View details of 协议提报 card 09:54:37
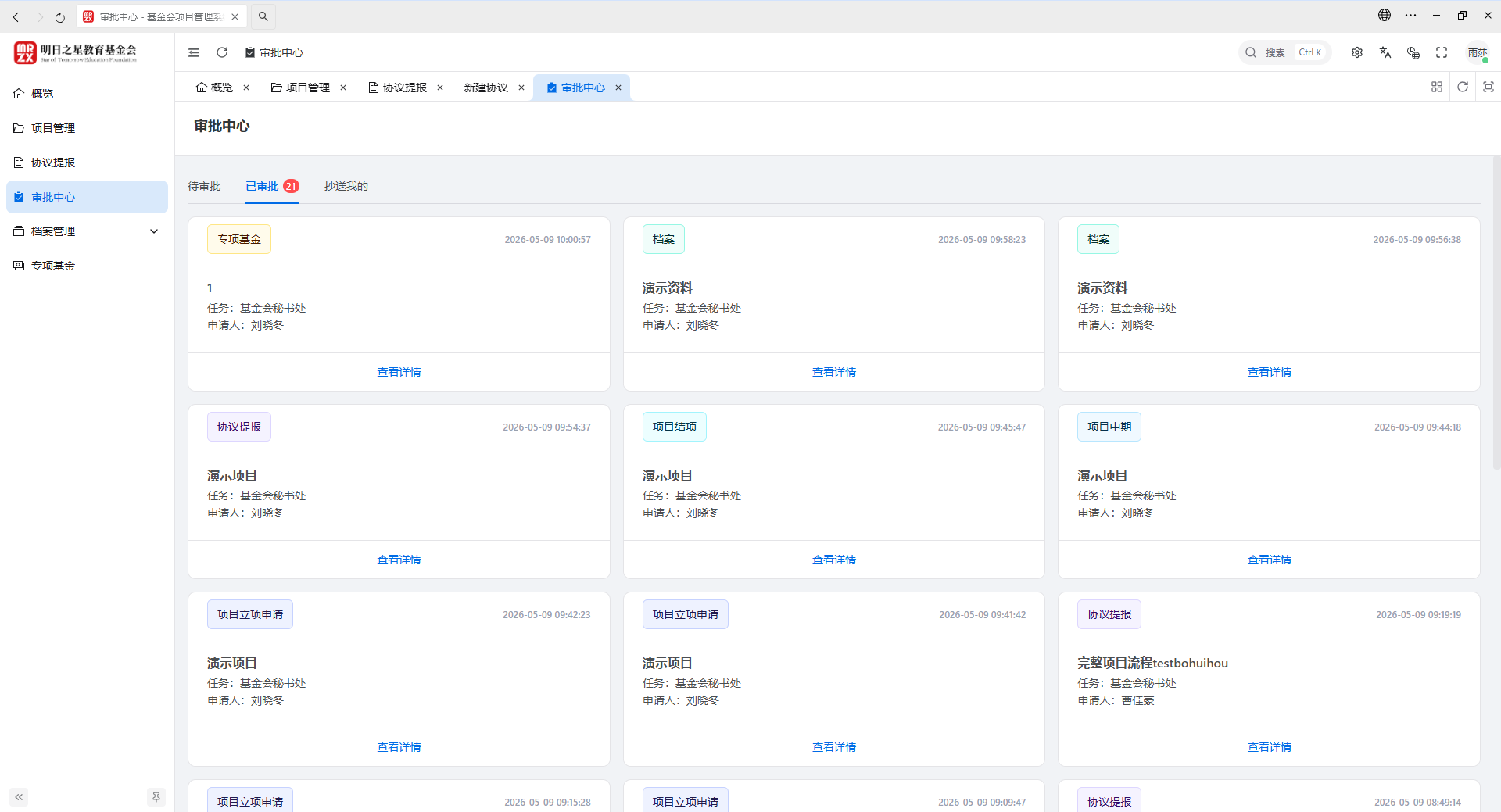This screenshot has width=1501, height=812. (x=399, y=560)
